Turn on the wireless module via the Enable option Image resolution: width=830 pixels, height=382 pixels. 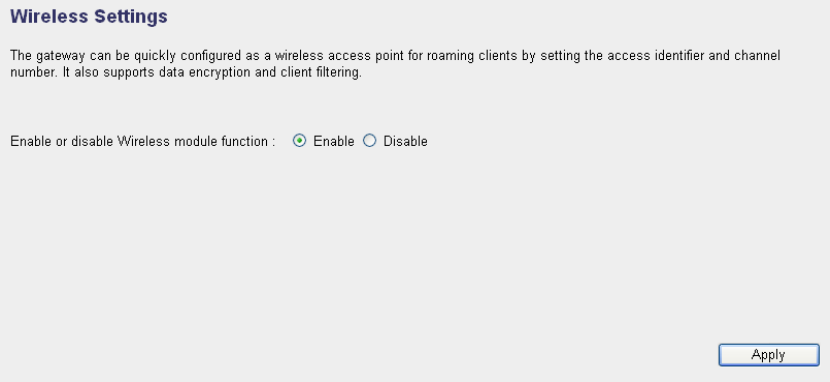[x=299, y=141]
